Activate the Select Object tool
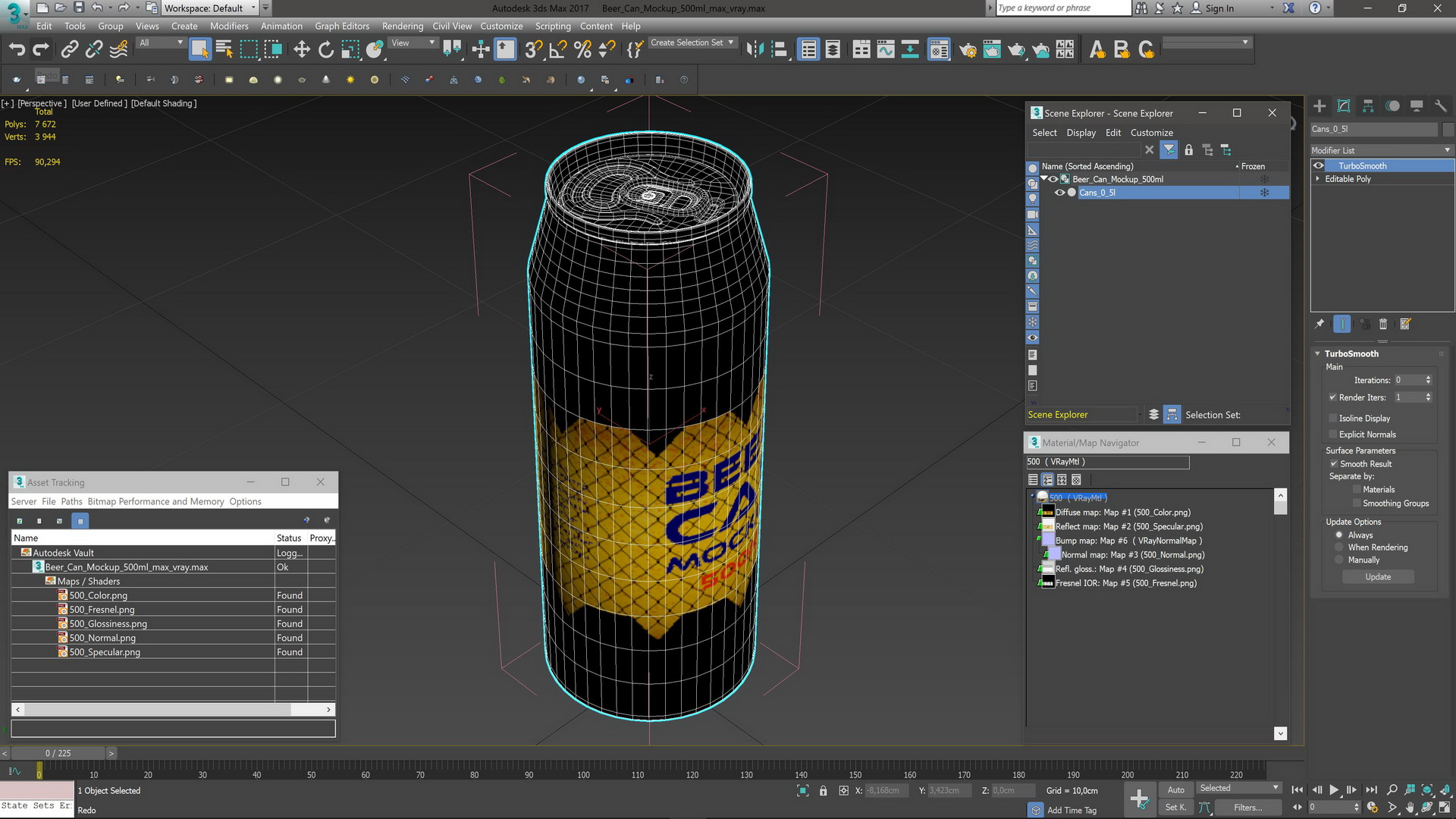1456x819 pixels. (199, 50)
